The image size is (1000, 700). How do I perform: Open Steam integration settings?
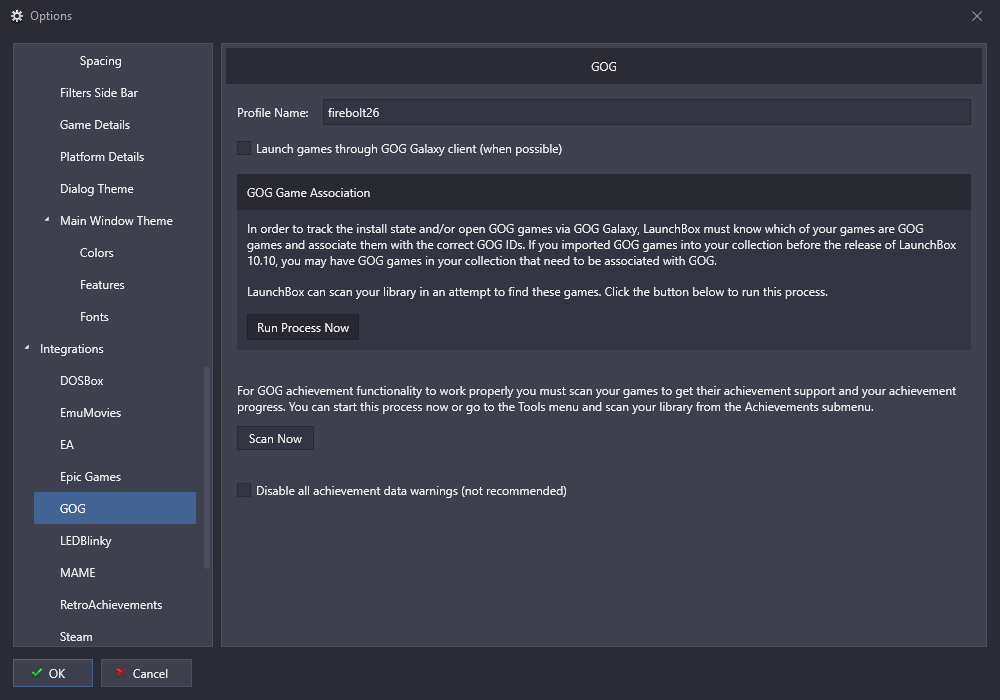[76, 636]
